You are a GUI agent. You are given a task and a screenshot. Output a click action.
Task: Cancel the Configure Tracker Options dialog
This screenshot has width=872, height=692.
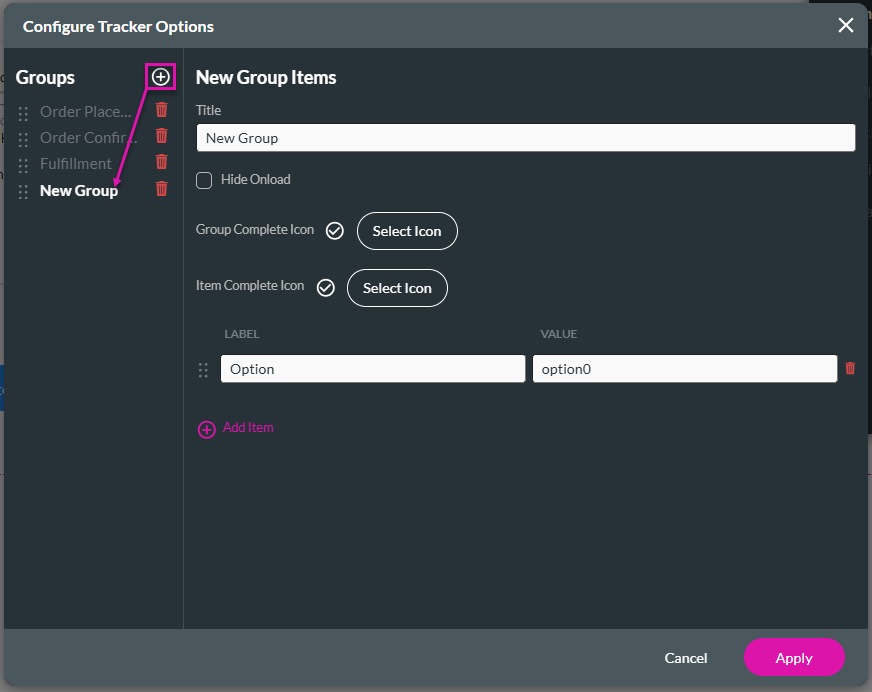685,658
